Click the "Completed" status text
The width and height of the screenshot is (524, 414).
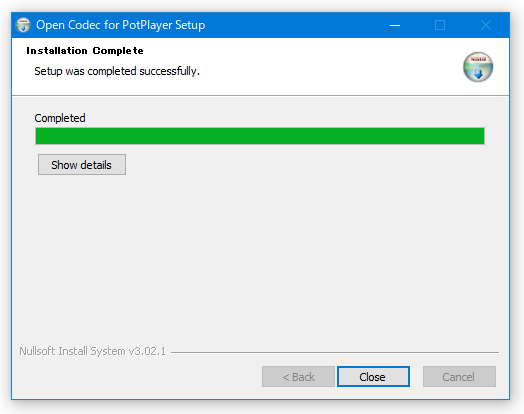(x=60, y=118)
